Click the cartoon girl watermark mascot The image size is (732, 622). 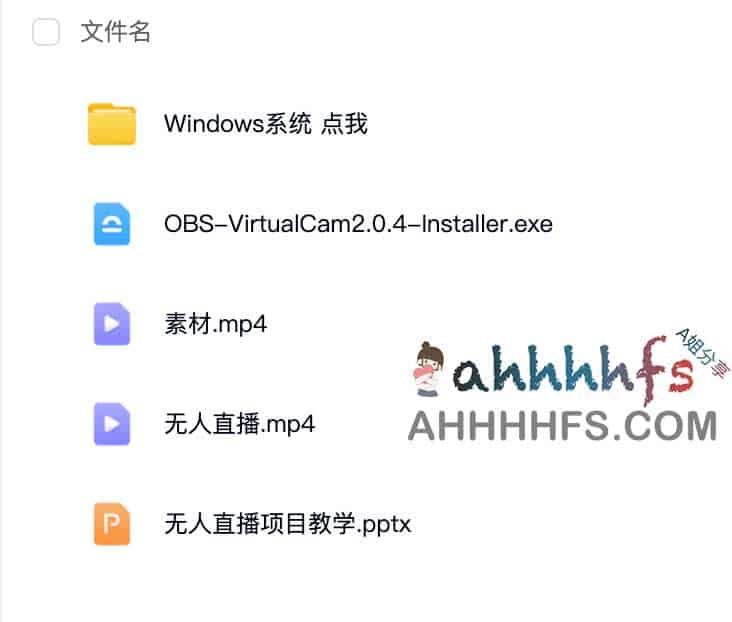[x=428, y=369]
